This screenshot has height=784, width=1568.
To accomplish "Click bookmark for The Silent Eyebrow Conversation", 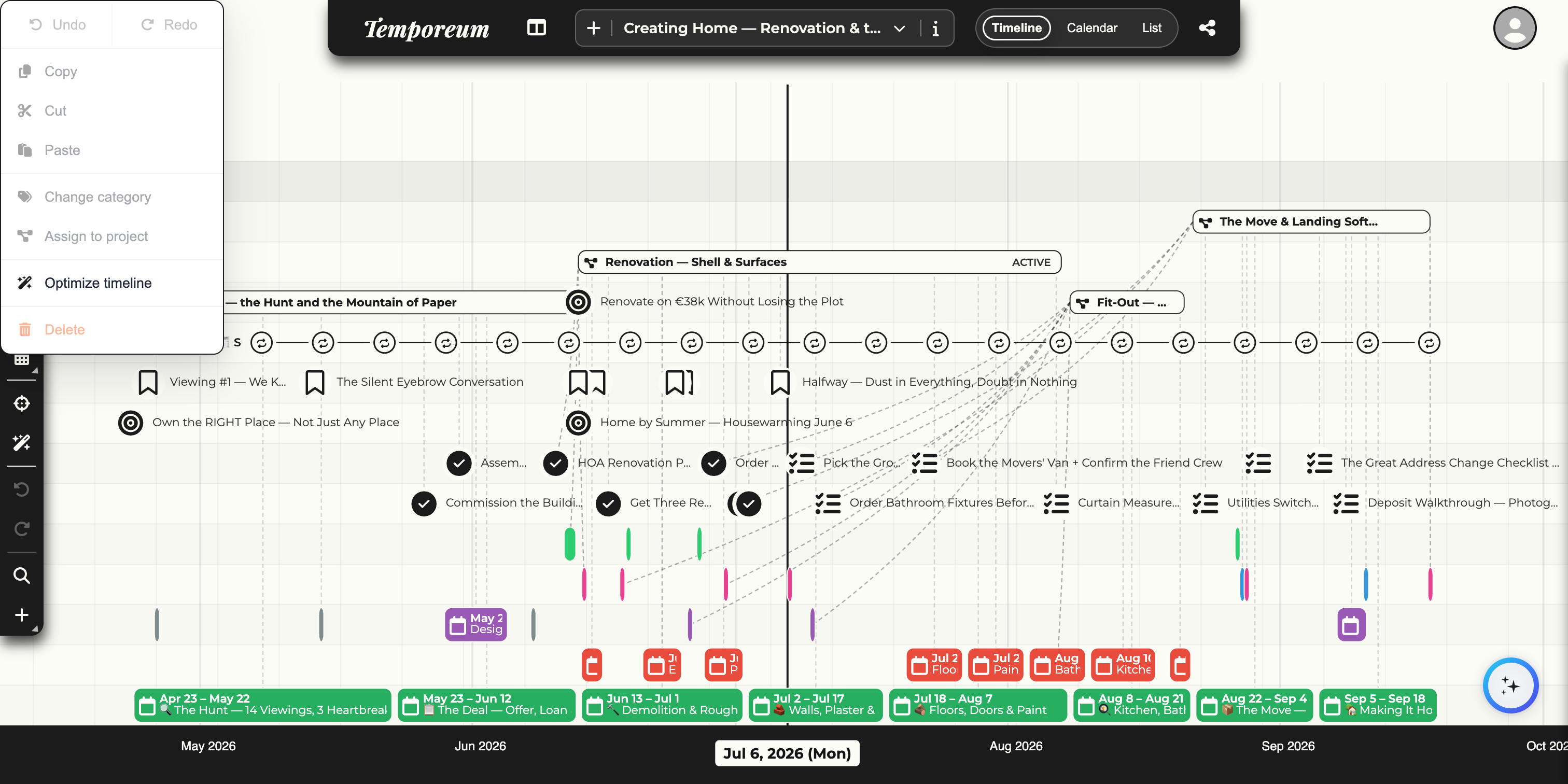I will (x=315, y=382).
